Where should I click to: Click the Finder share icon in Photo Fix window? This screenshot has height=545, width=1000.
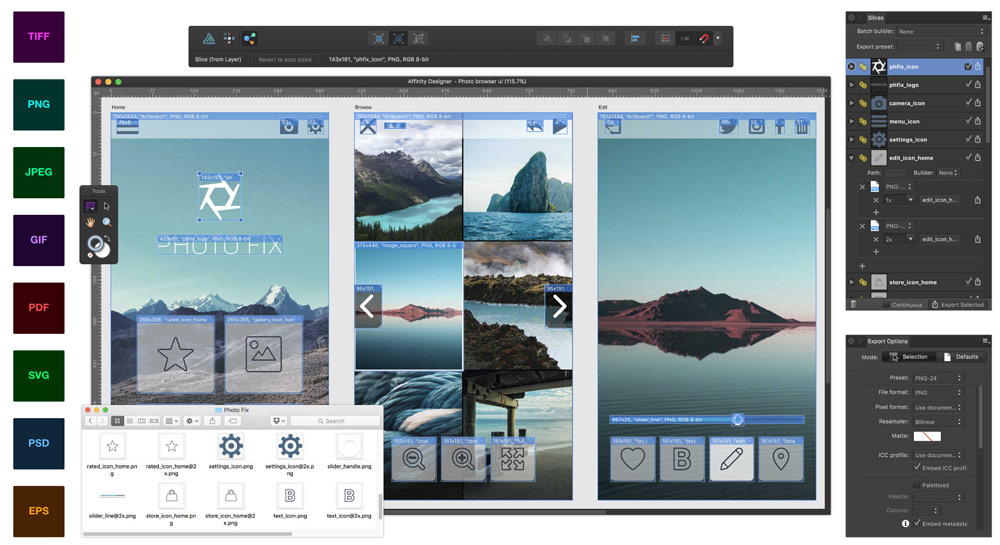(212, 421)
